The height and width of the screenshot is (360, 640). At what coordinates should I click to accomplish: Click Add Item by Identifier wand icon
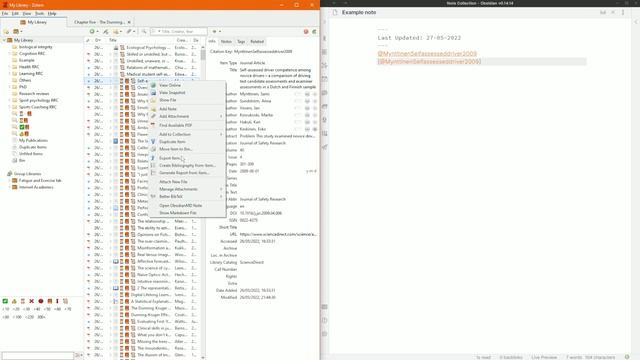pyautogui.click(x=106, y=31)
